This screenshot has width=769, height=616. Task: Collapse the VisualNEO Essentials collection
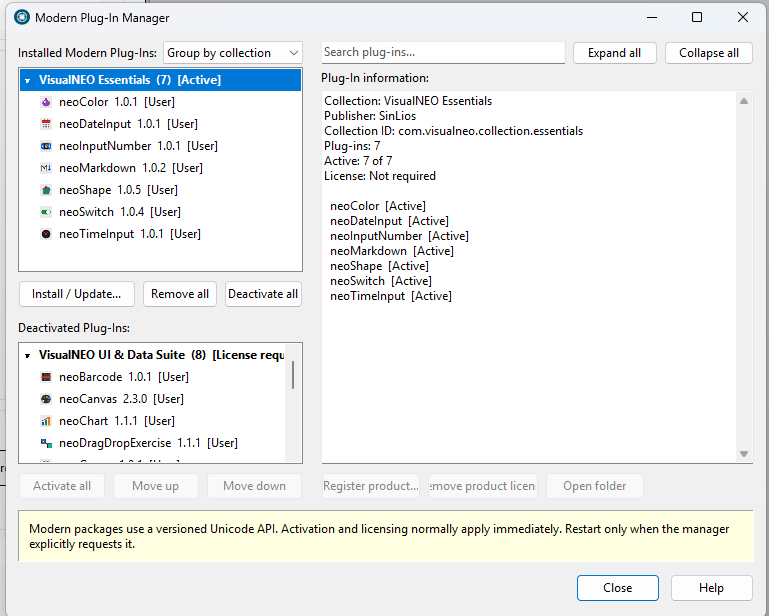[x=27, y=80]
